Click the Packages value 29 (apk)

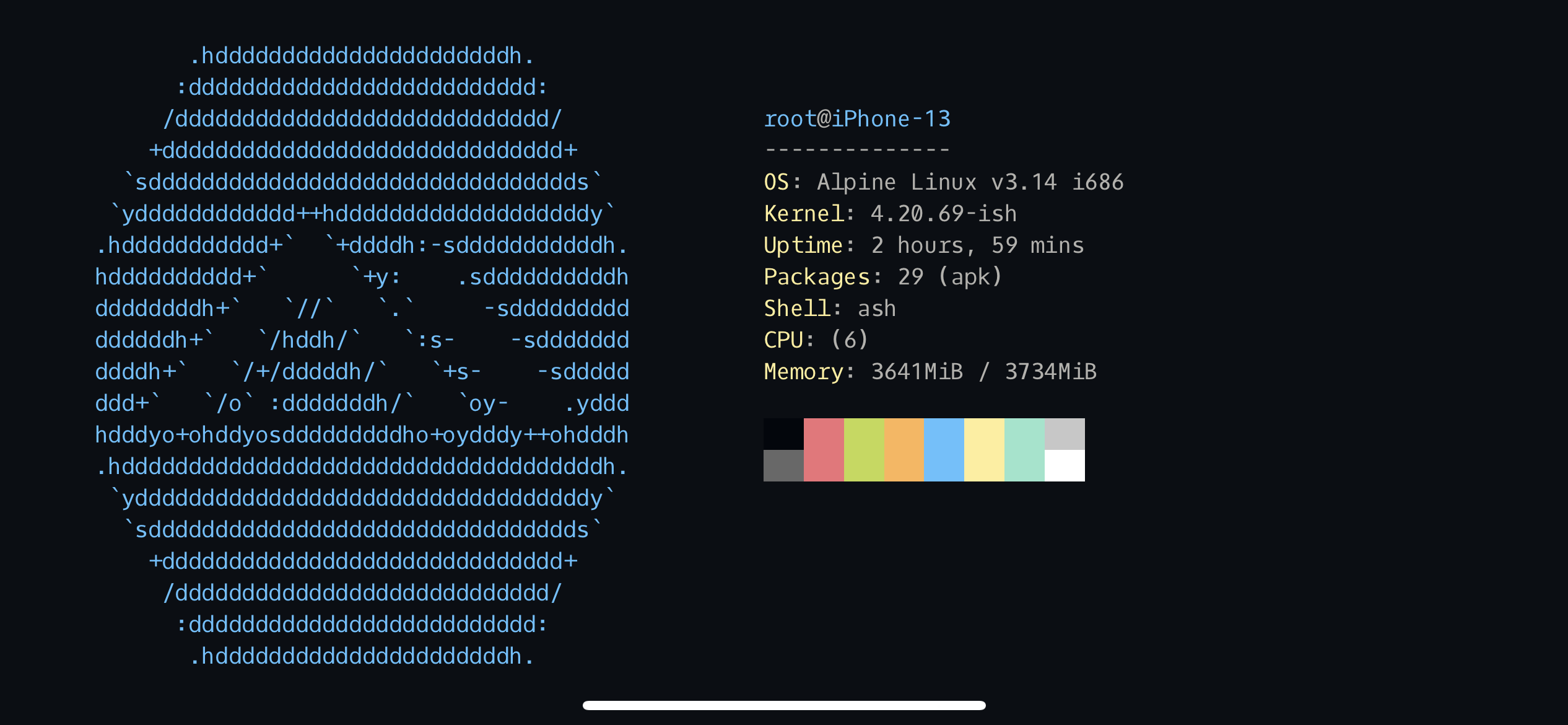(950, 276)
